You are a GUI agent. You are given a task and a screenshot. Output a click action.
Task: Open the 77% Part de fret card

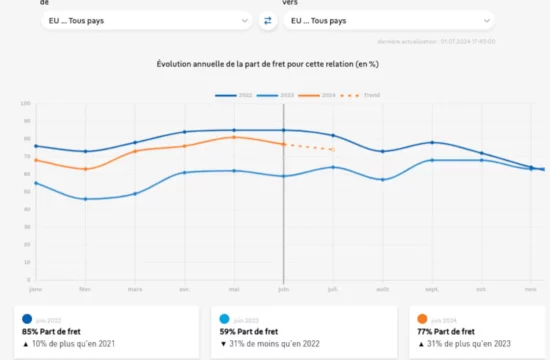click(x=479, y=333)
